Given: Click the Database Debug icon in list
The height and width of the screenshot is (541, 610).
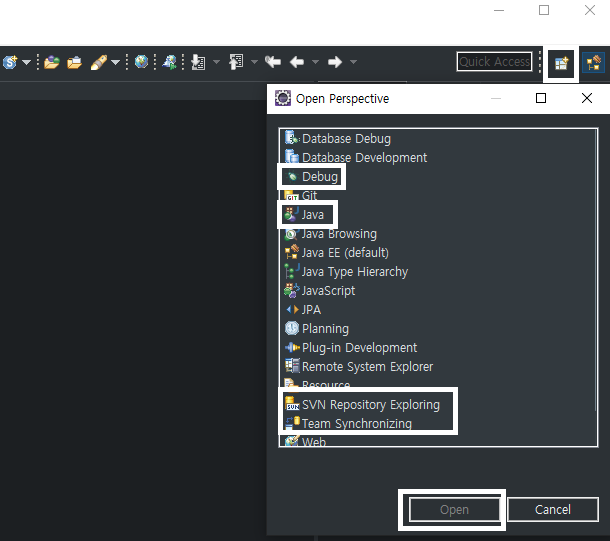Looking at the screenshot, I should [x=291, y=138].
